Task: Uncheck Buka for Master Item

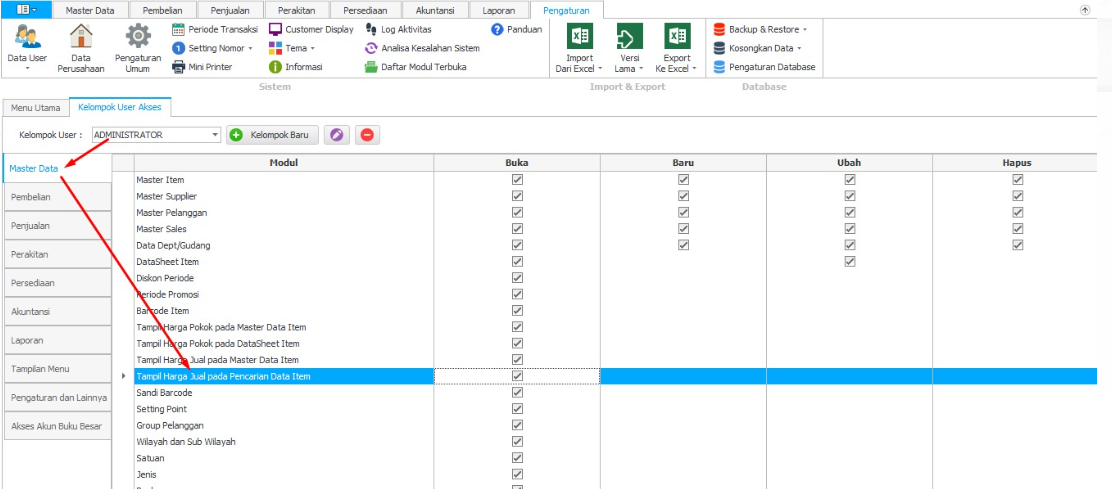Action: point(517,180)
